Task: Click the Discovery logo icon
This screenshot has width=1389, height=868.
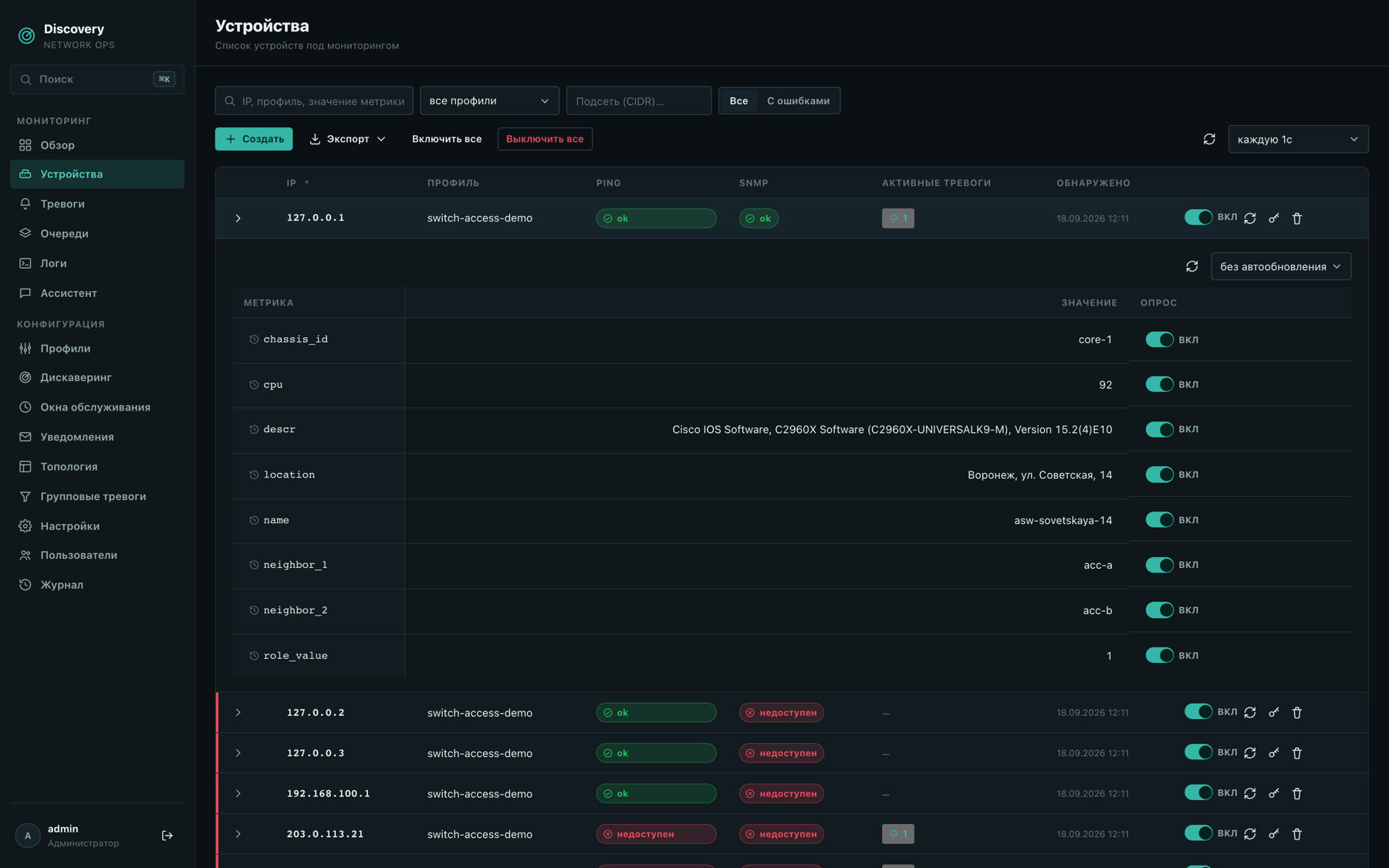Action: (26, 35)
